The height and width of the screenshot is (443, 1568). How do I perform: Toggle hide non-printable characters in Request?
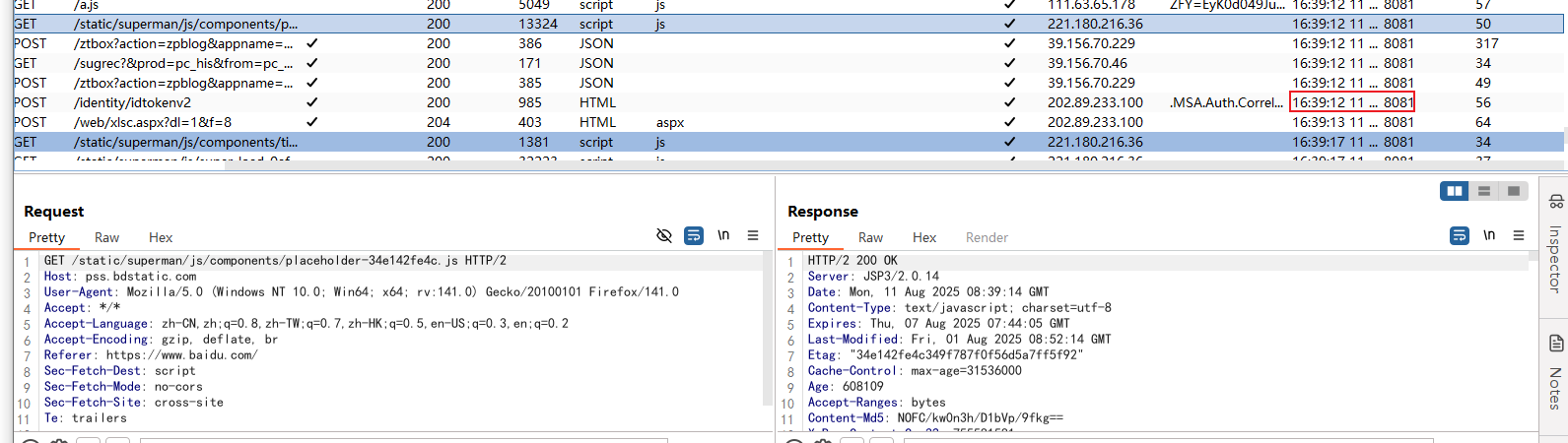[664, 235]
